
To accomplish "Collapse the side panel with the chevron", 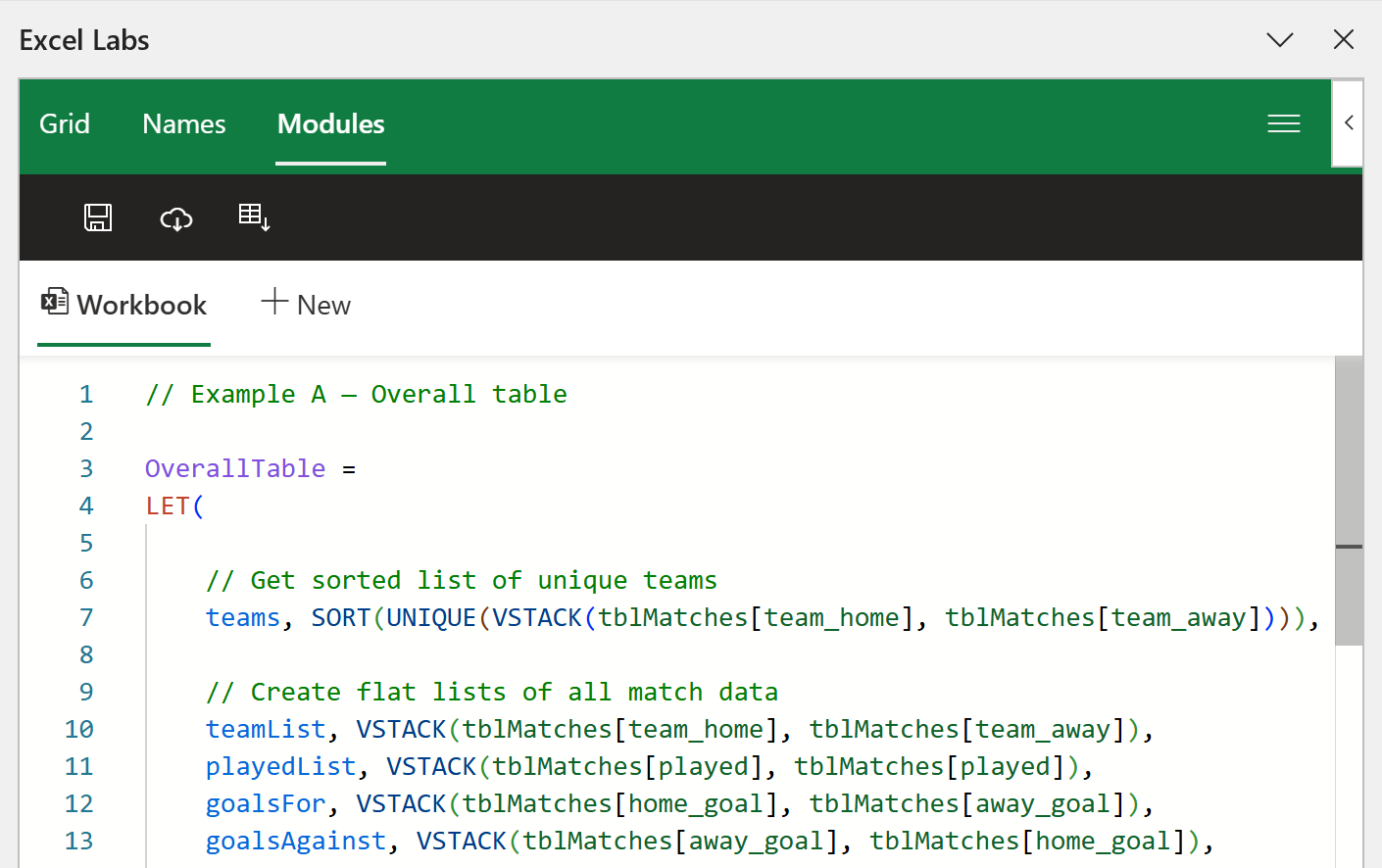I will pos(1349,122).
